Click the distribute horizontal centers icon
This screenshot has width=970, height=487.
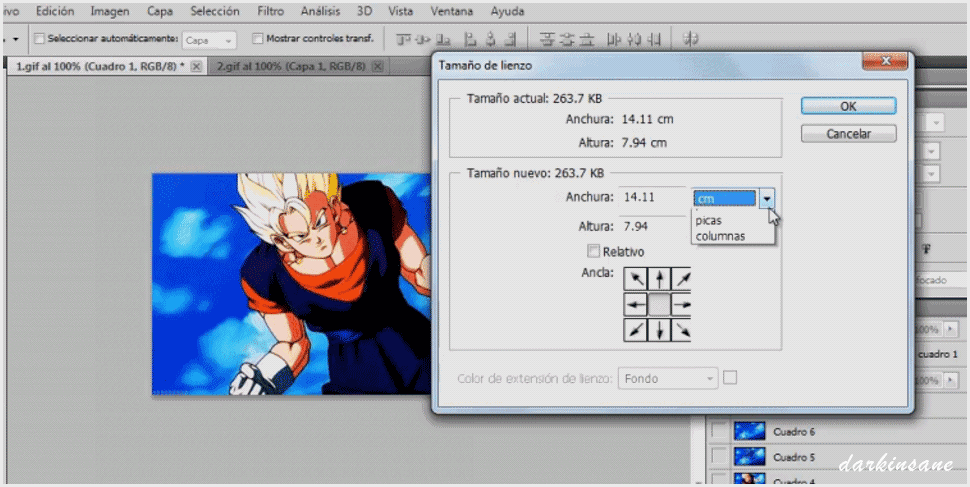(x=633, y=39)
